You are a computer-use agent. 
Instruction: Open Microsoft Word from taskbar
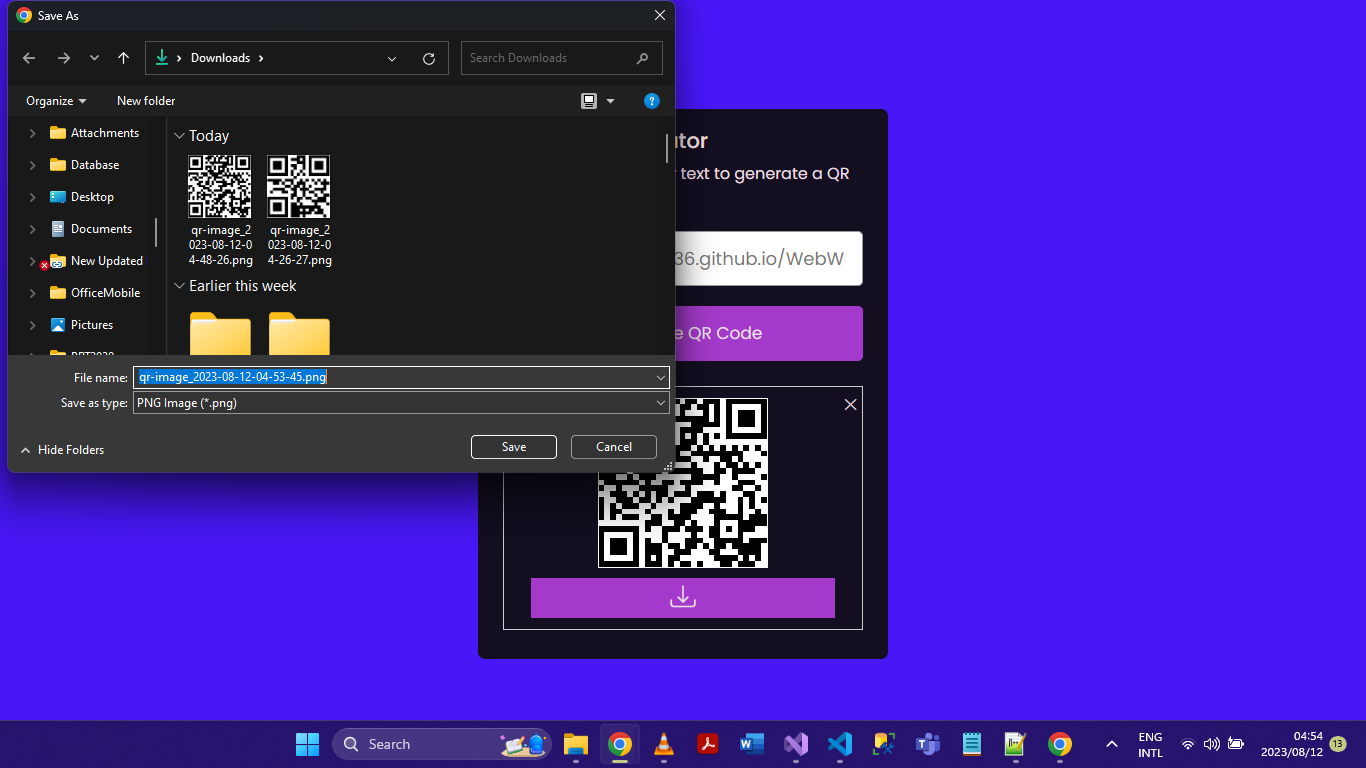752,744
